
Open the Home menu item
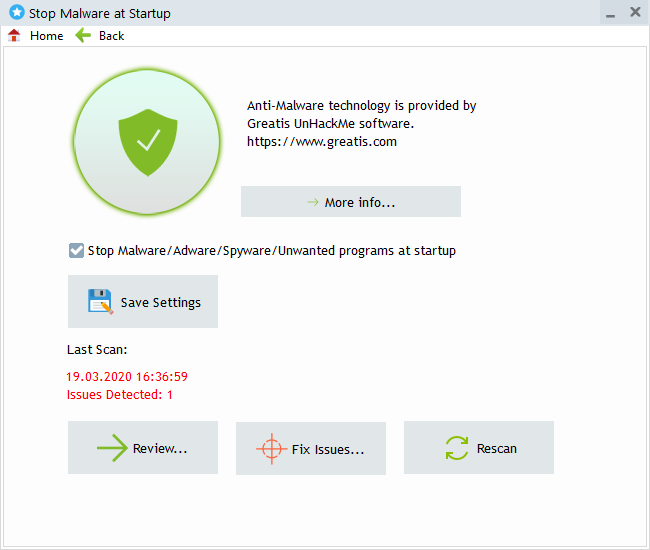point(46,36)
